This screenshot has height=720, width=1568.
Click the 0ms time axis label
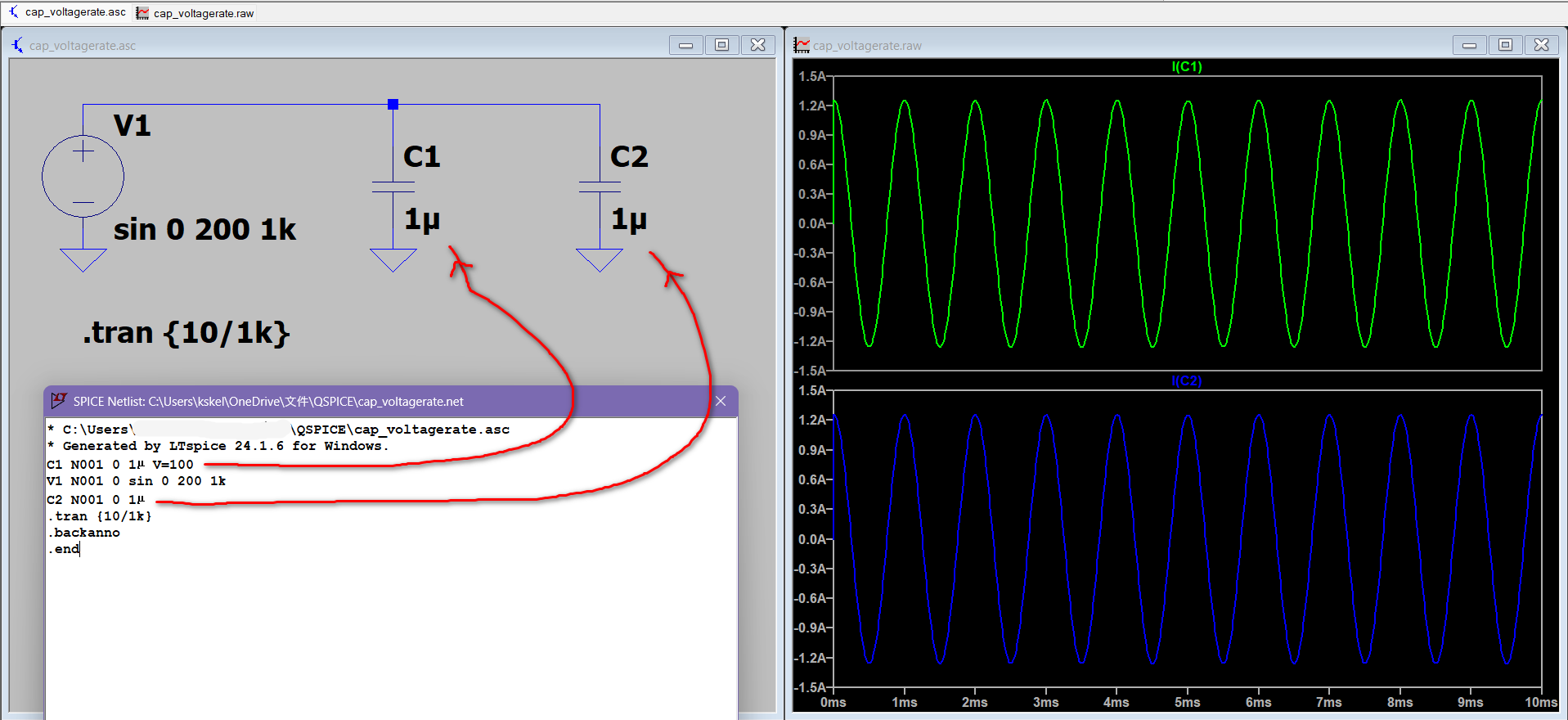point(833,703)
